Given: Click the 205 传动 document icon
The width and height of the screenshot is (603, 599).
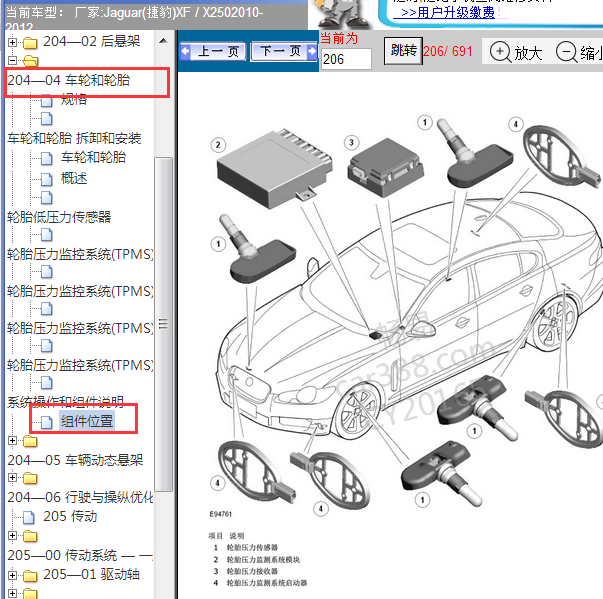Looking at the screenshot, I should (x=30, y=517).
